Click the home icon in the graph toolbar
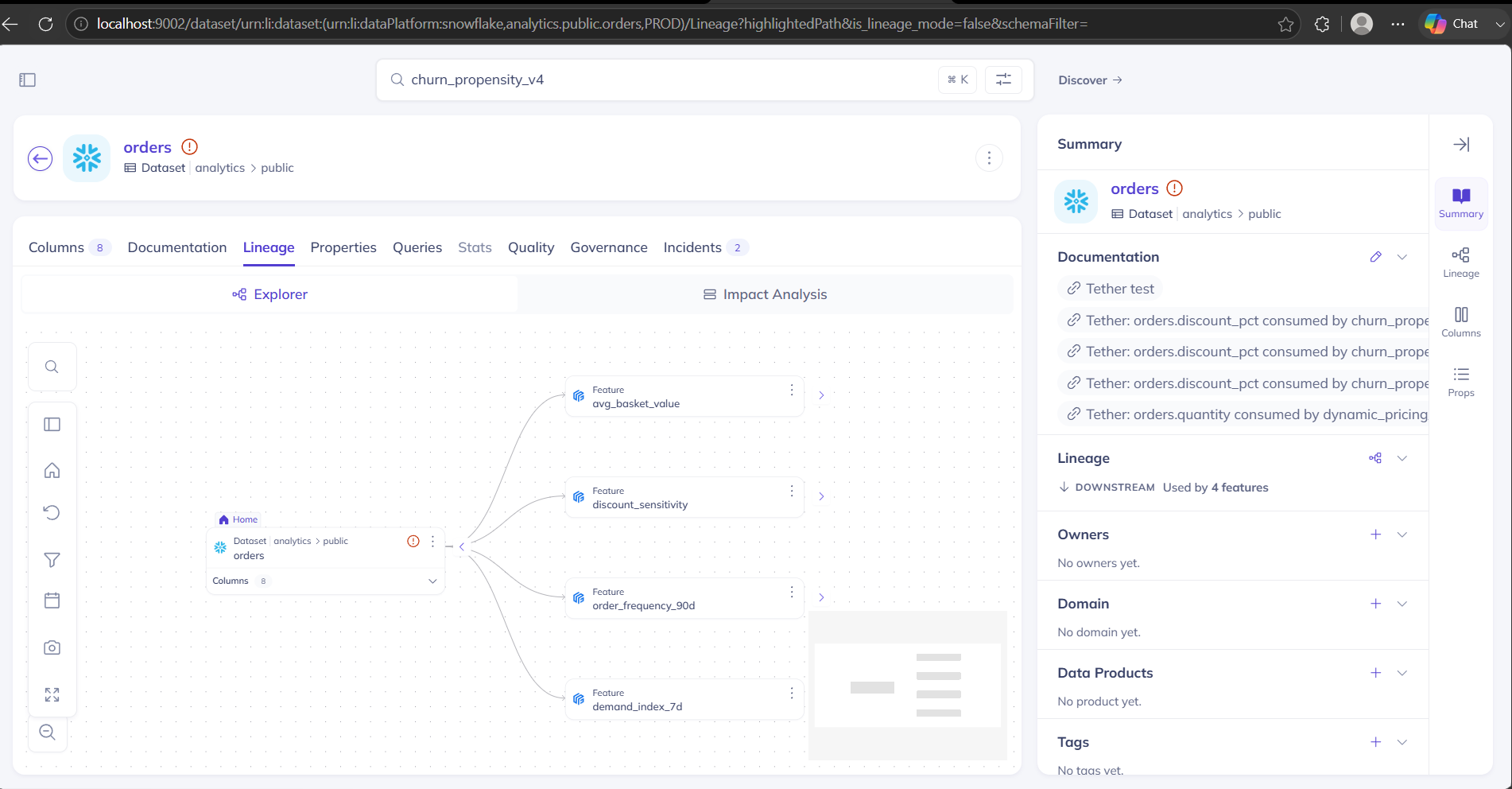Image resolution: width=1512 pixels, height=789 pixels. point(52,470)
